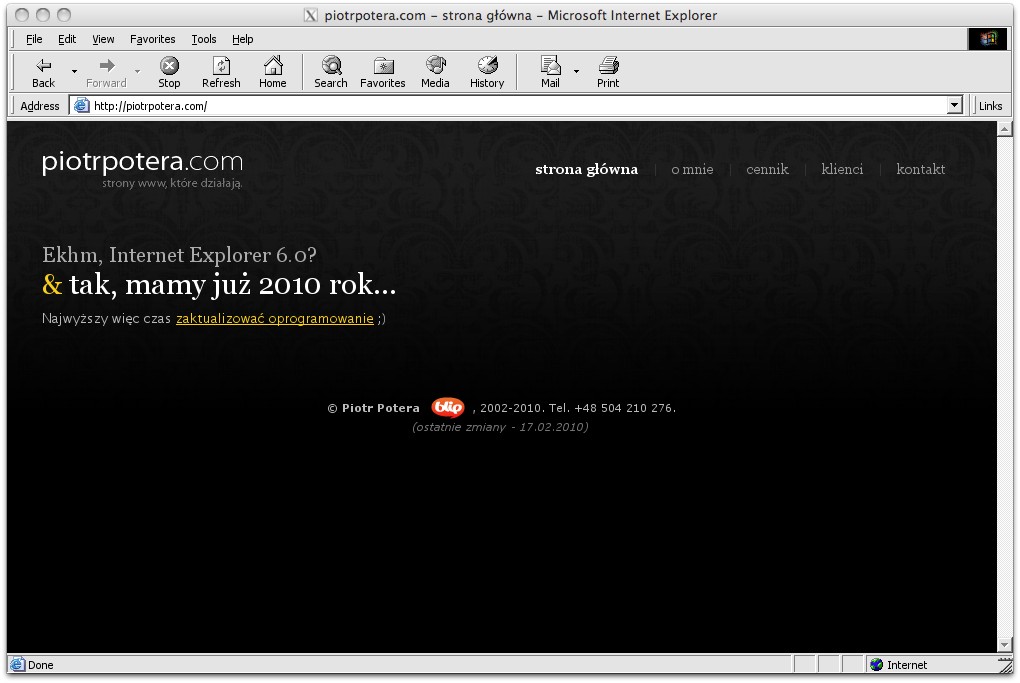This screenshot has height=683, width=1020.
Task: Open the strona główna navigation link
Action: (586, 169)
